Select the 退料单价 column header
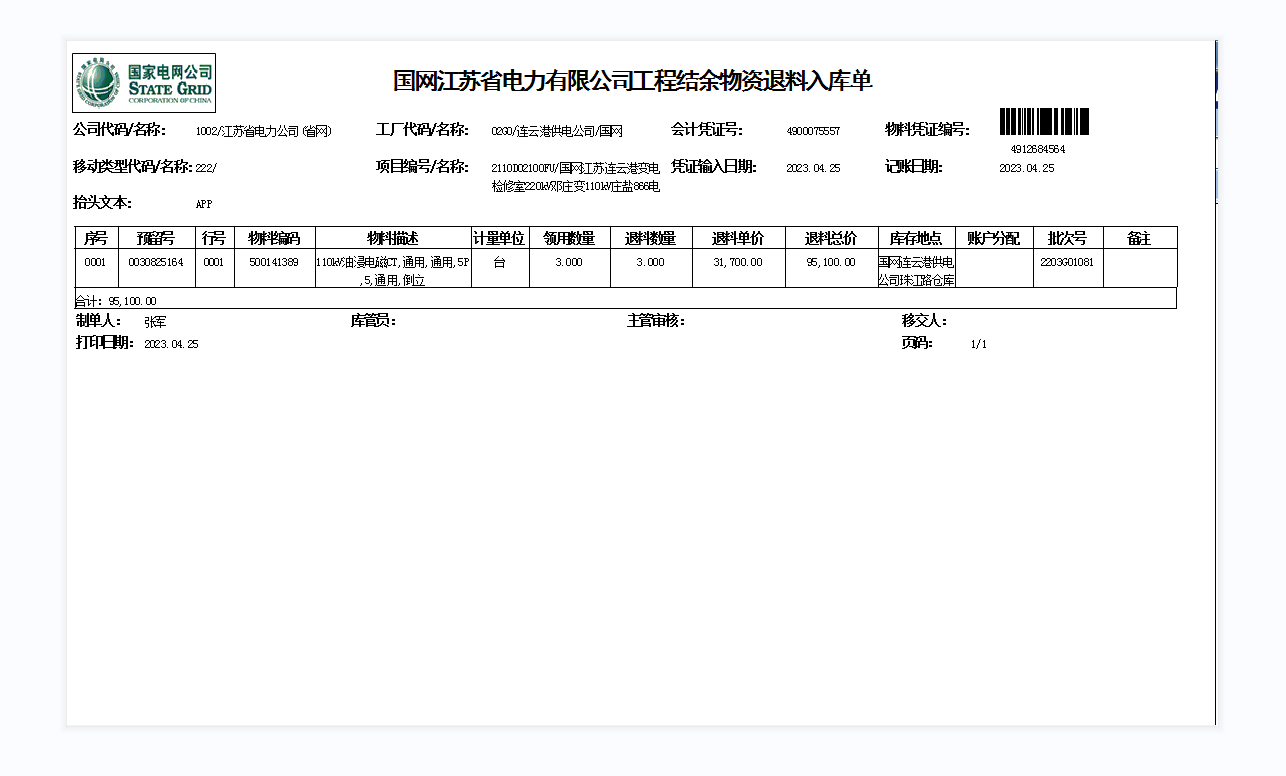 (738, 238)
